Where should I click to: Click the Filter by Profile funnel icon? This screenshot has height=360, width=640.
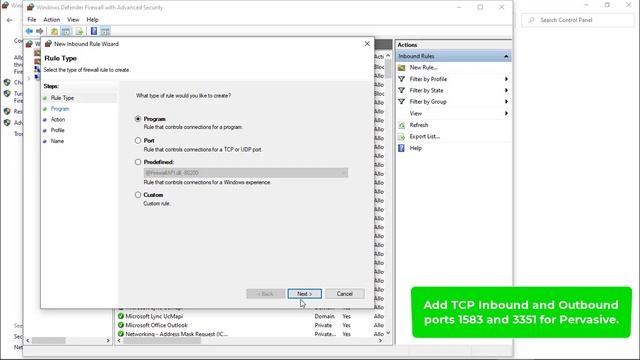pos(402,79)
